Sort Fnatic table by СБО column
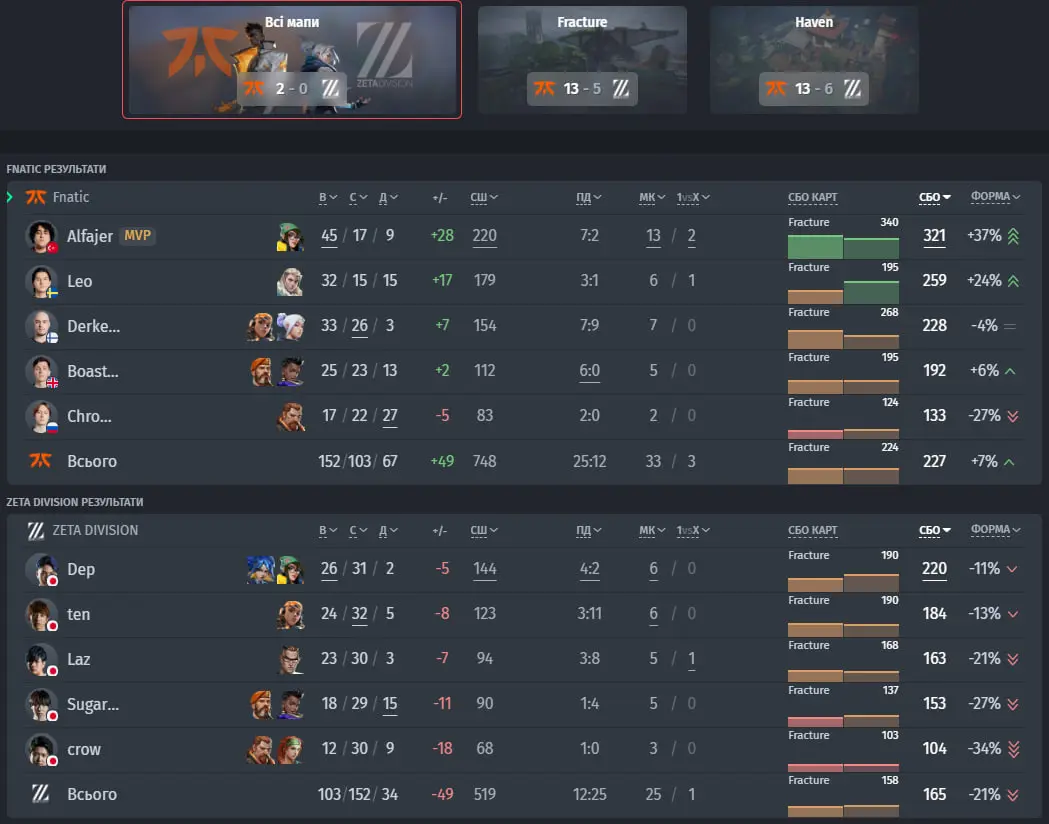 935,197
